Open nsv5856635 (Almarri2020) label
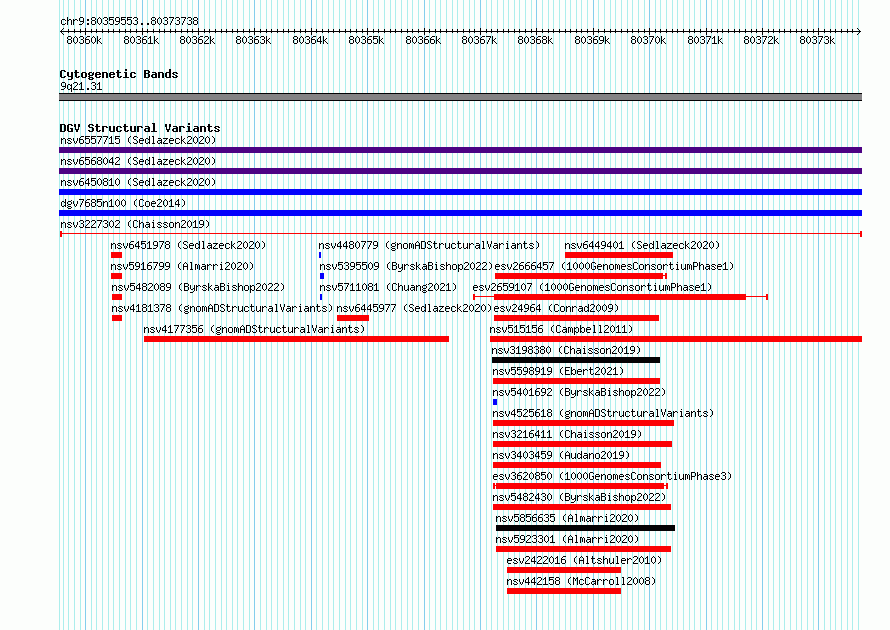This screenshot has width=890, height=630. tap(567, 518)
